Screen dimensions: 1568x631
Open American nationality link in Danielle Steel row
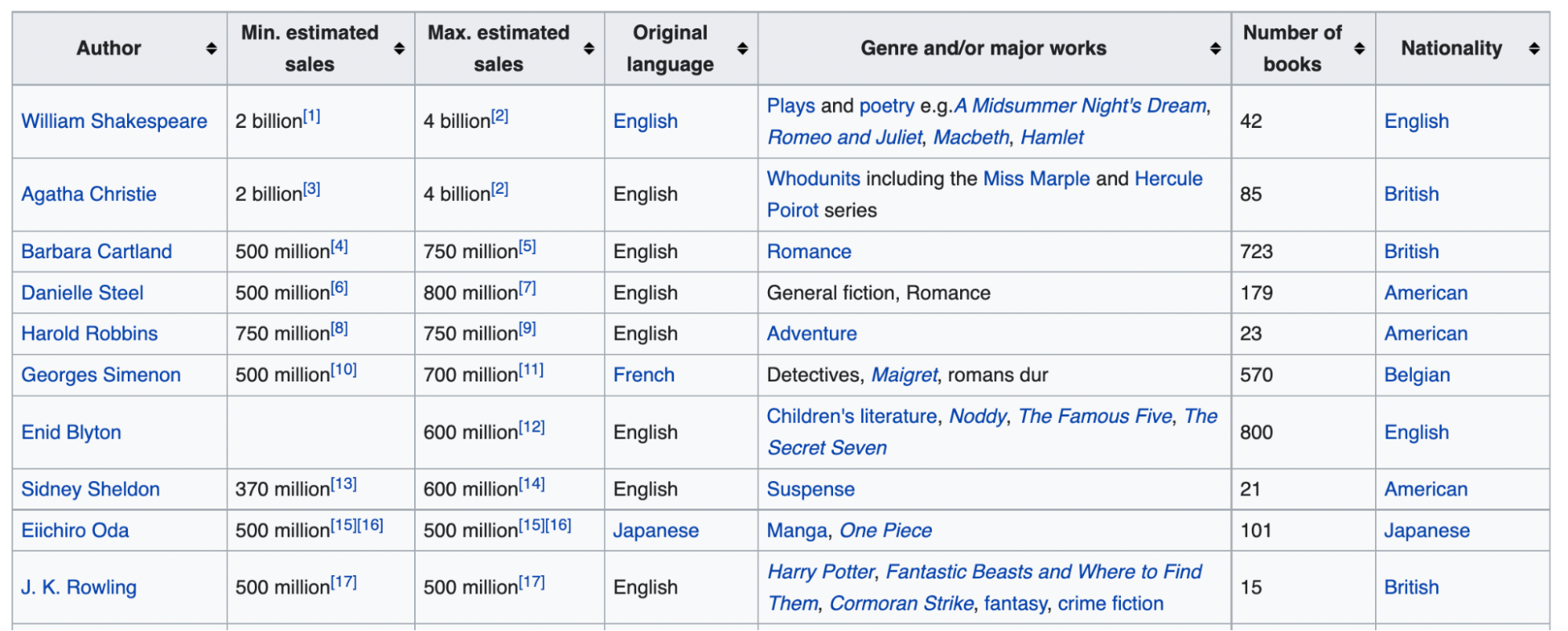pos(1425,294)
